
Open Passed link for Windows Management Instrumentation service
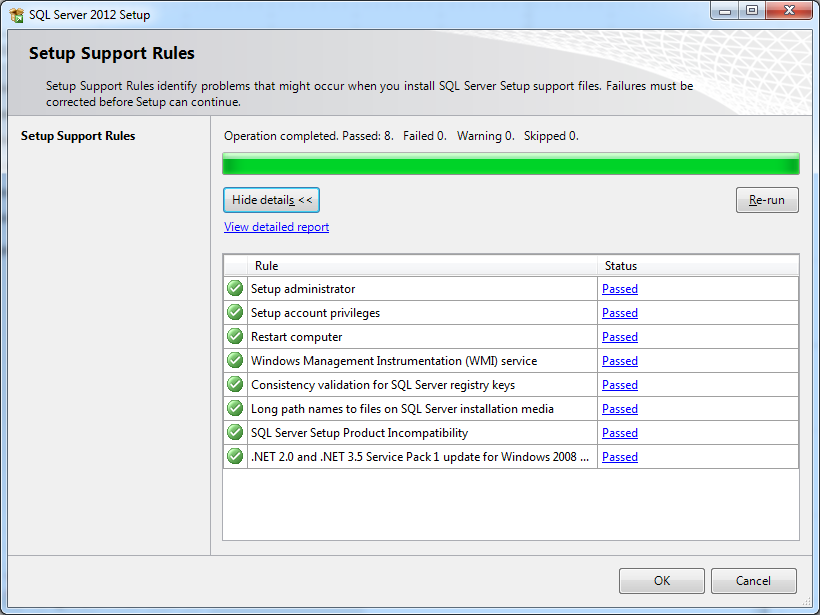(x=620, y=361)
